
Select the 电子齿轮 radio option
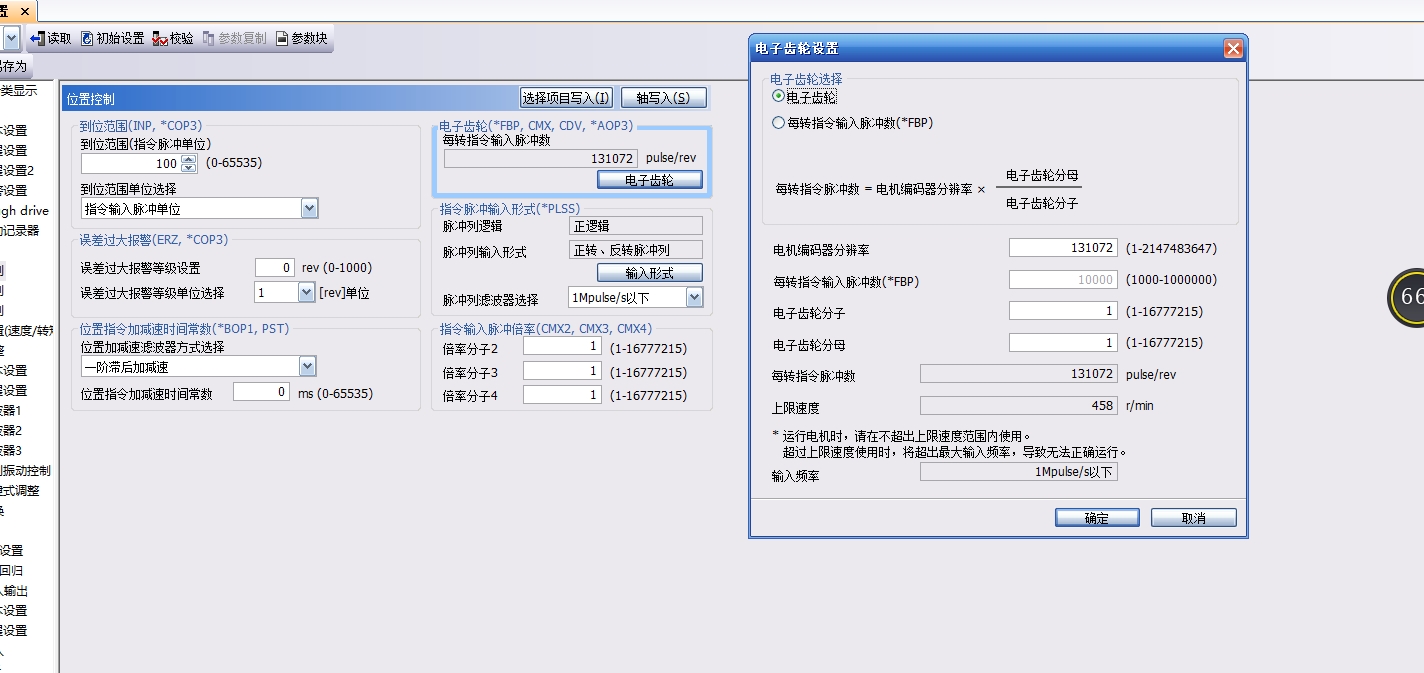[779, 97]
